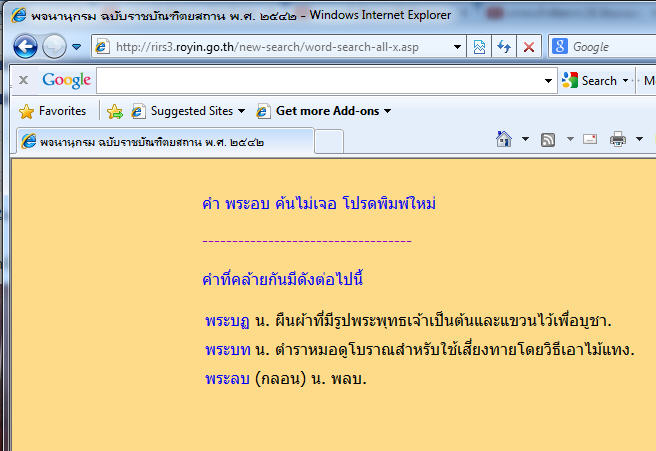Click the Google Toolbar Search button
656x451 pixels.
[590, 80]
